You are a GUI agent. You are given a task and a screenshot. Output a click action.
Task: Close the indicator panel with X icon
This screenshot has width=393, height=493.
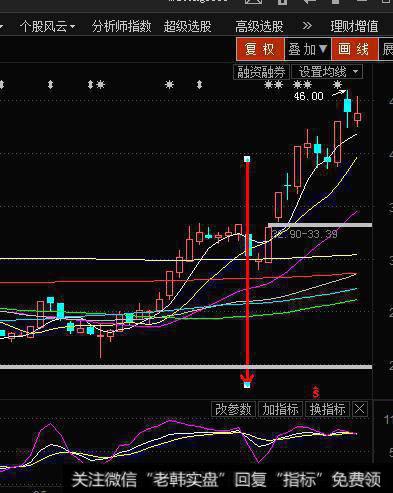360,409
